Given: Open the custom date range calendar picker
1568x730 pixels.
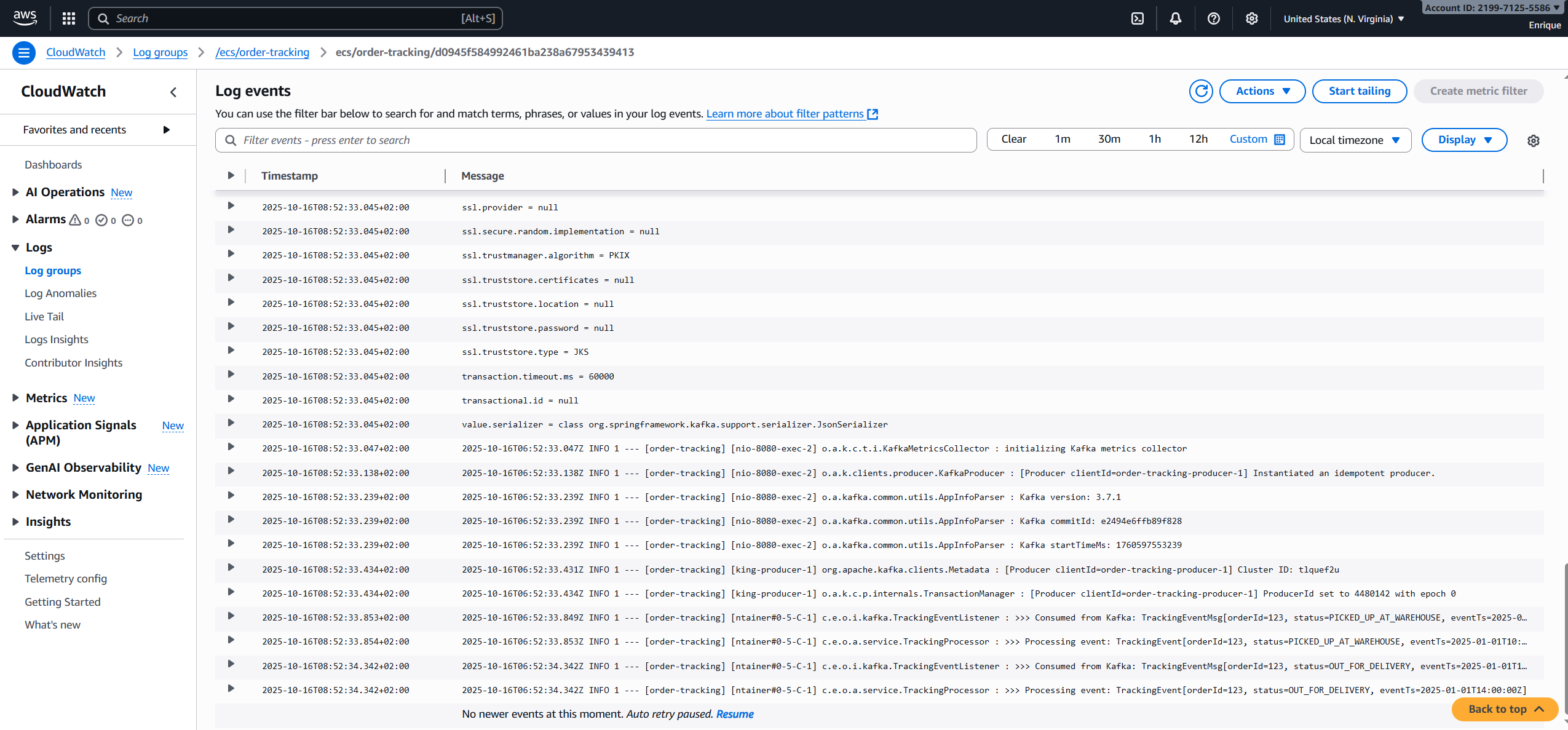Looking at the screenshot, I should (1280, 139).
